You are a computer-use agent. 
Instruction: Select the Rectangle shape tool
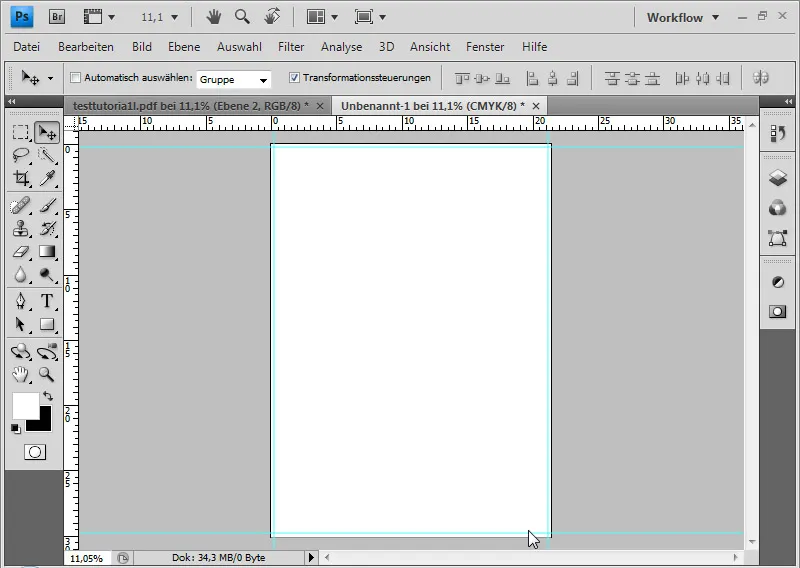pyautogui.click(x=47, y=324)
